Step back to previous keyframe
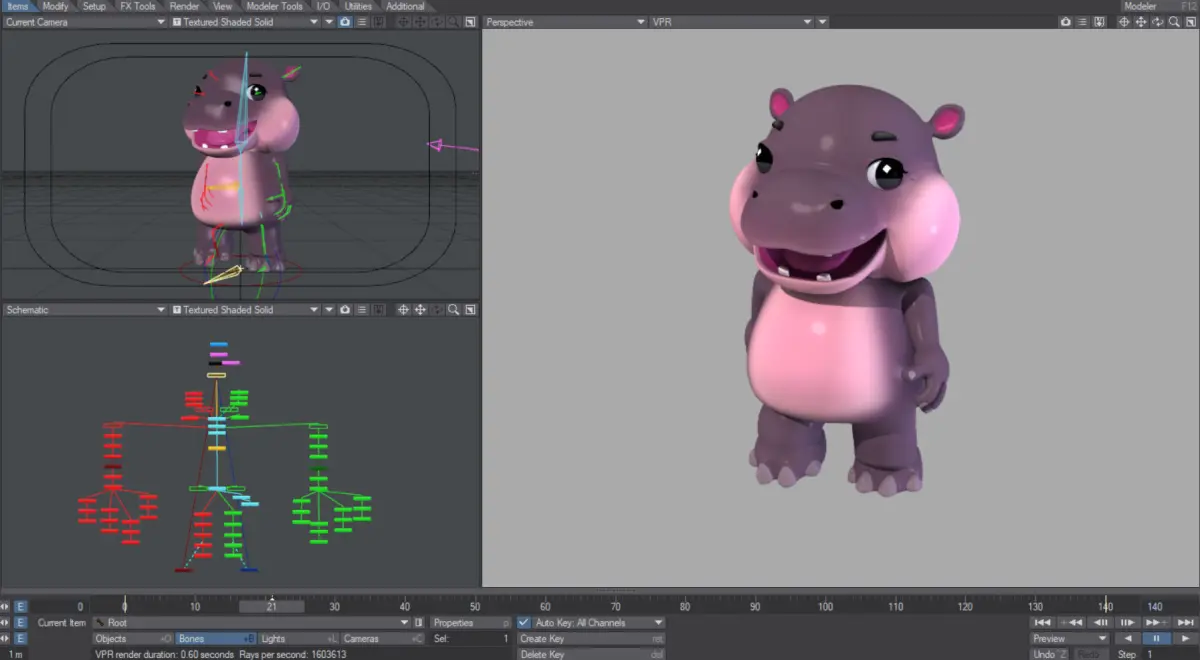This screenshot has height=660, width=1200. (1071, 622)
